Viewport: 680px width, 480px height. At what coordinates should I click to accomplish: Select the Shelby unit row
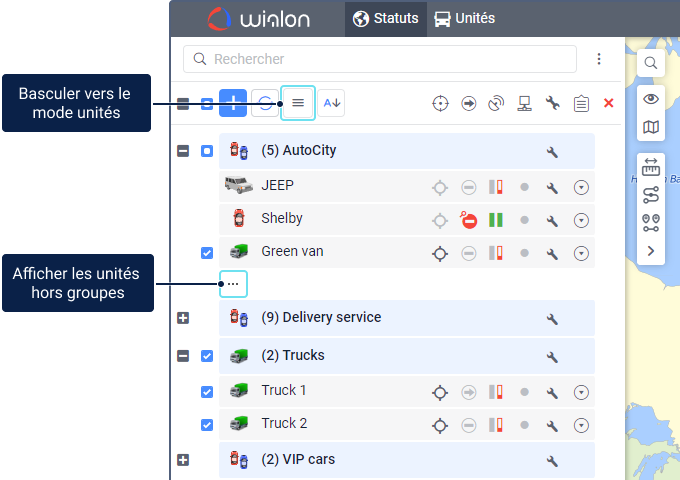407,219
